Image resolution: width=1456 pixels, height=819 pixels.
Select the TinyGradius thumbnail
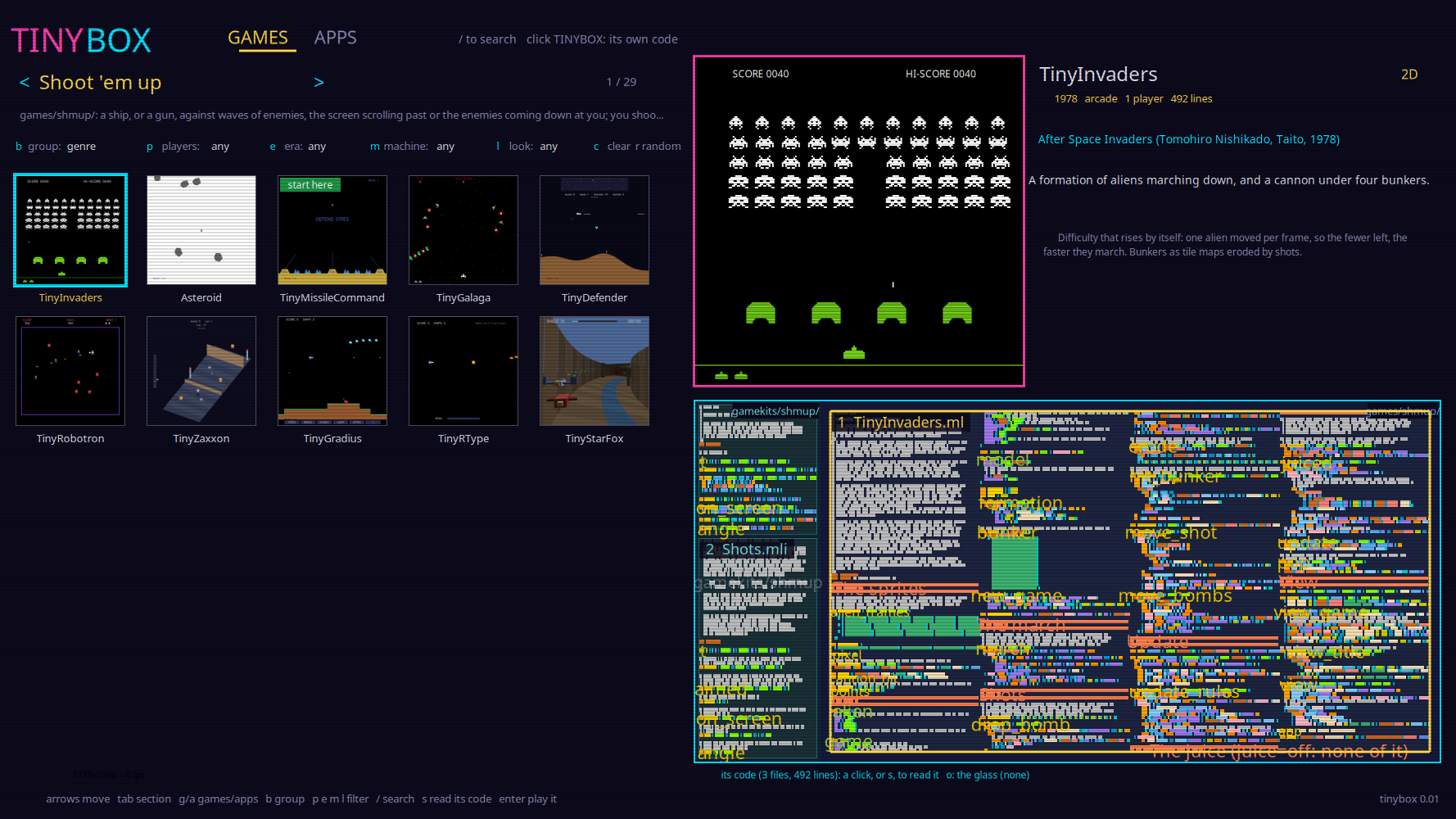pos(332,371)
